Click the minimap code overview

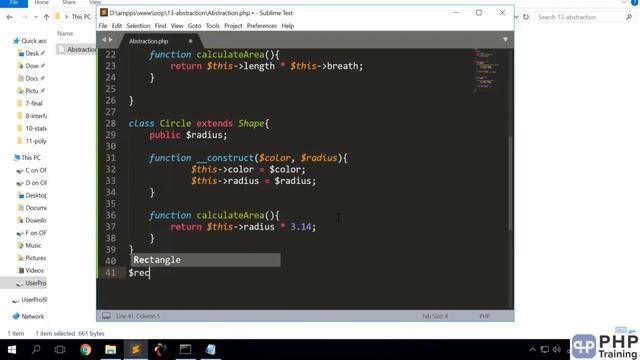point(487,70)
